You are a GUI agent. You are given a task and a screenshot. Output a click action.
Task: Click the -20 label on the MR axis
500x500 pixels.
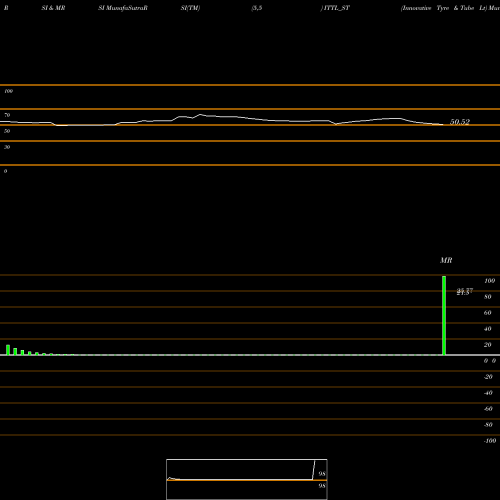(x=488, y=377)
